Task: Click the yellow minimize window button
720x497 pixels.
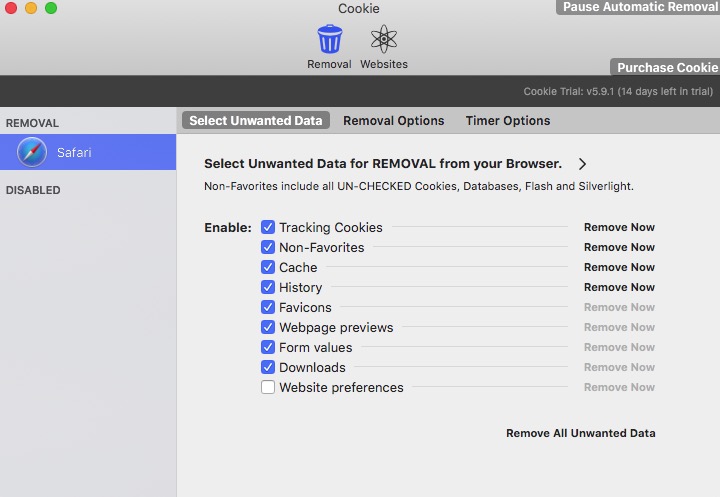Action: pyautogui.click(x=31, y=8)
